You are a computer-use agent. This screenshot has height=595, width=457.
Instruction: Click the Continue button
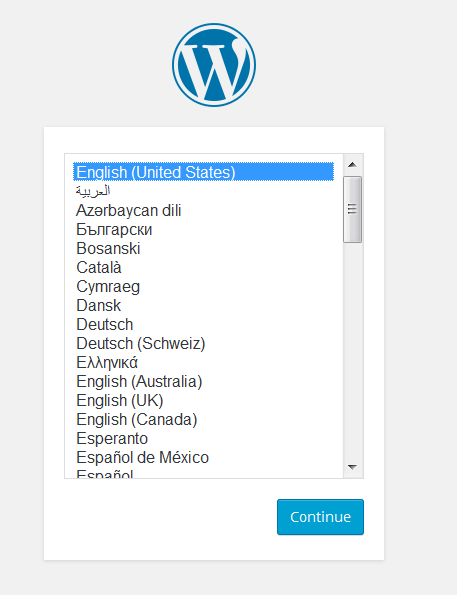click(x=320, y=517)
